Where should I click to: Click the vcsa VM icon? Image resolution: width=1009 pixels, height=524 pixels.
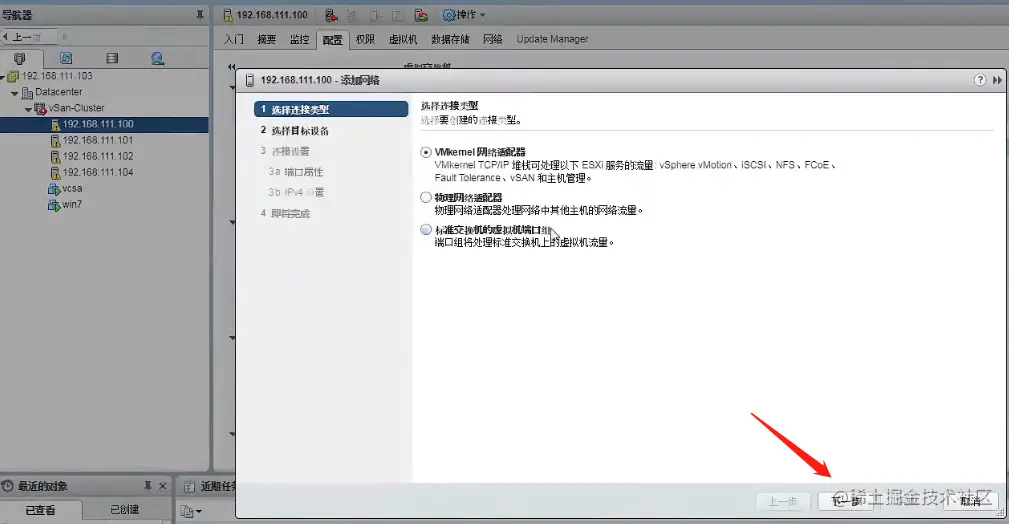[54, 189]
